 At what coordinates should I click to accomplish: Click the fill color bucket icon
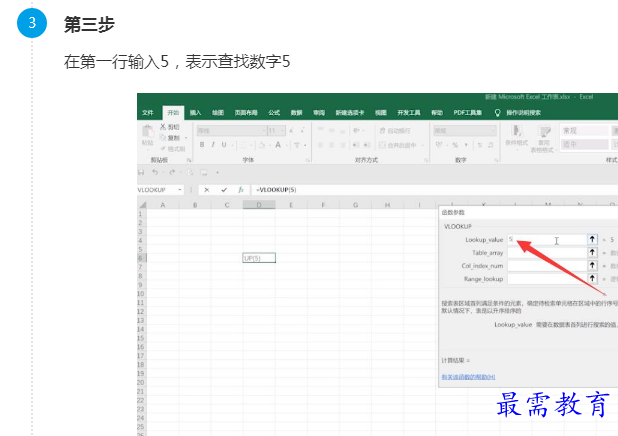tap(262, 145)
